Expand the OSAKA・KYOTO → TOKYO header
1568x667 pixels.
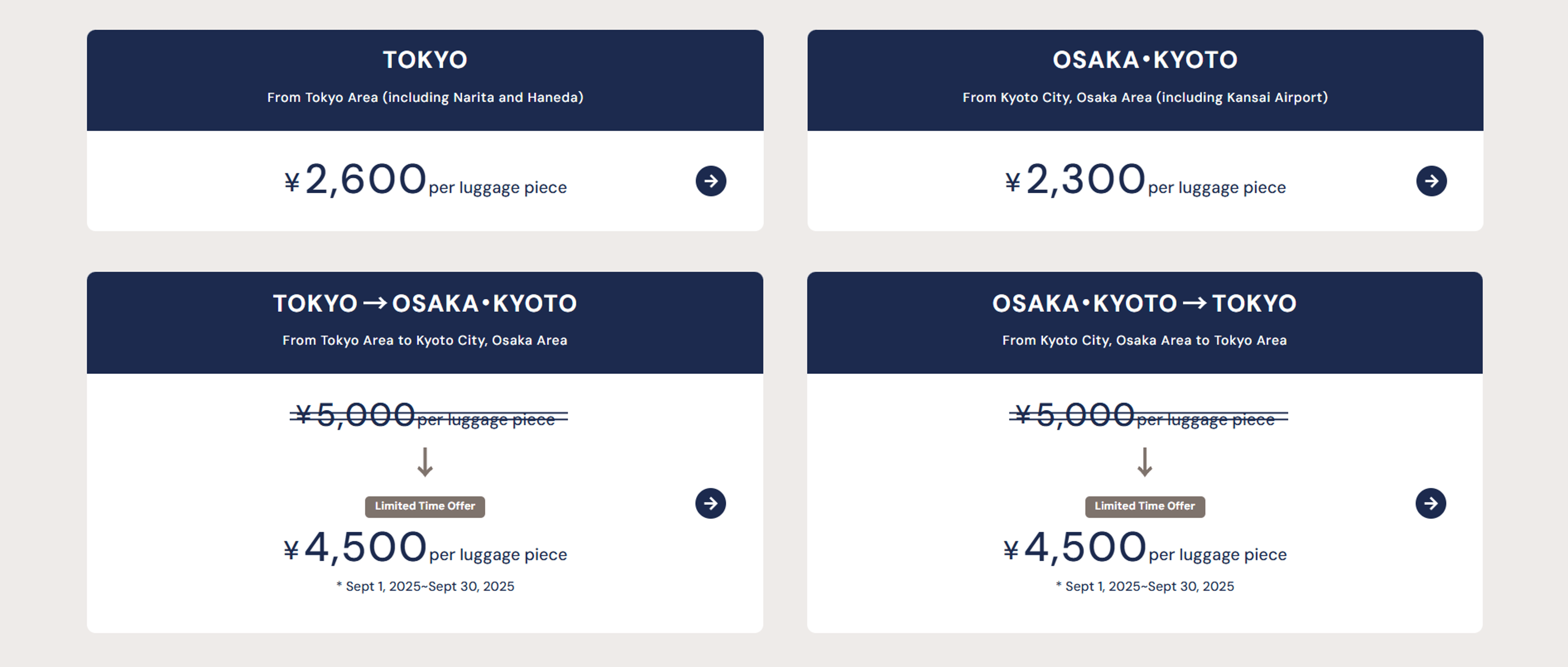tap(1144, 303)
